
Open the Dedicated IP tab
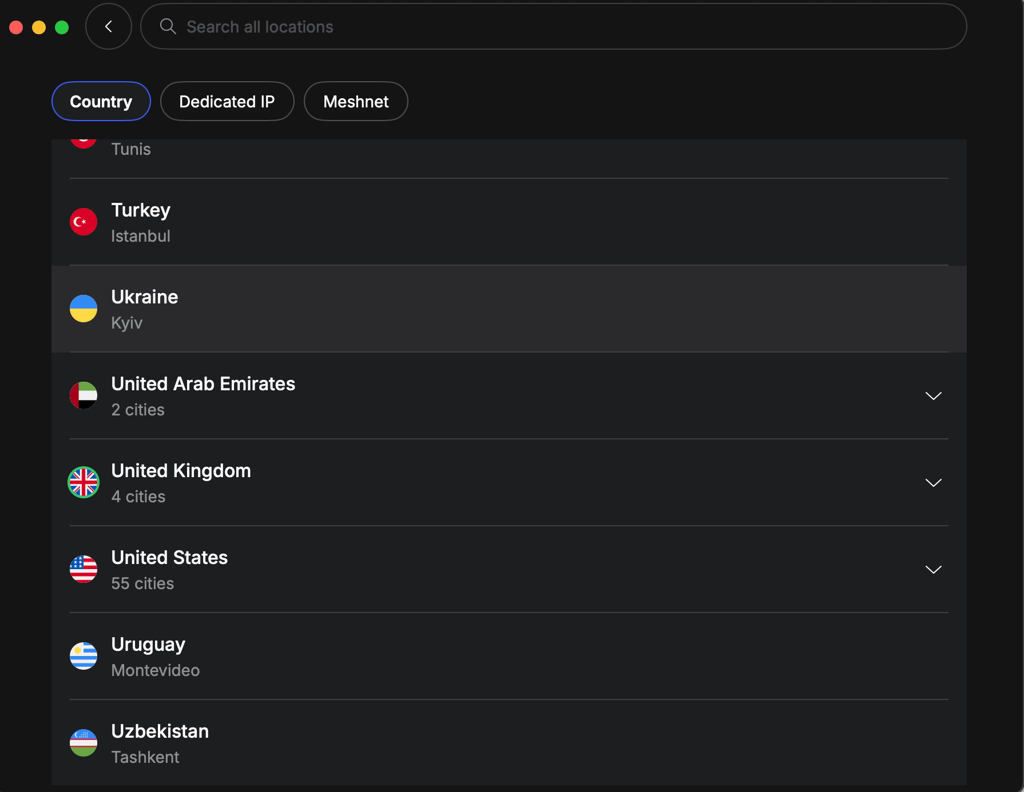click(x=227, y=101)
